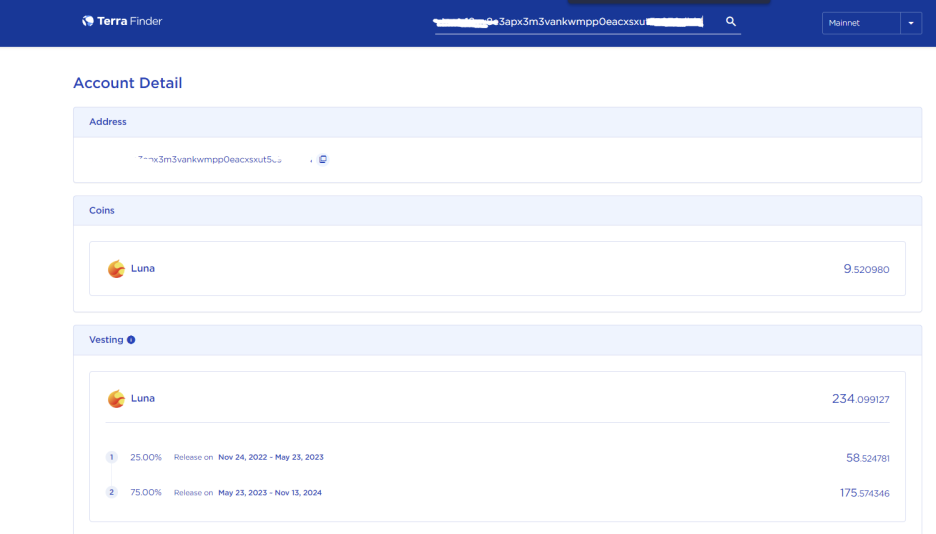
Task: Click the Coins section header
Action: tap(497, 210)
